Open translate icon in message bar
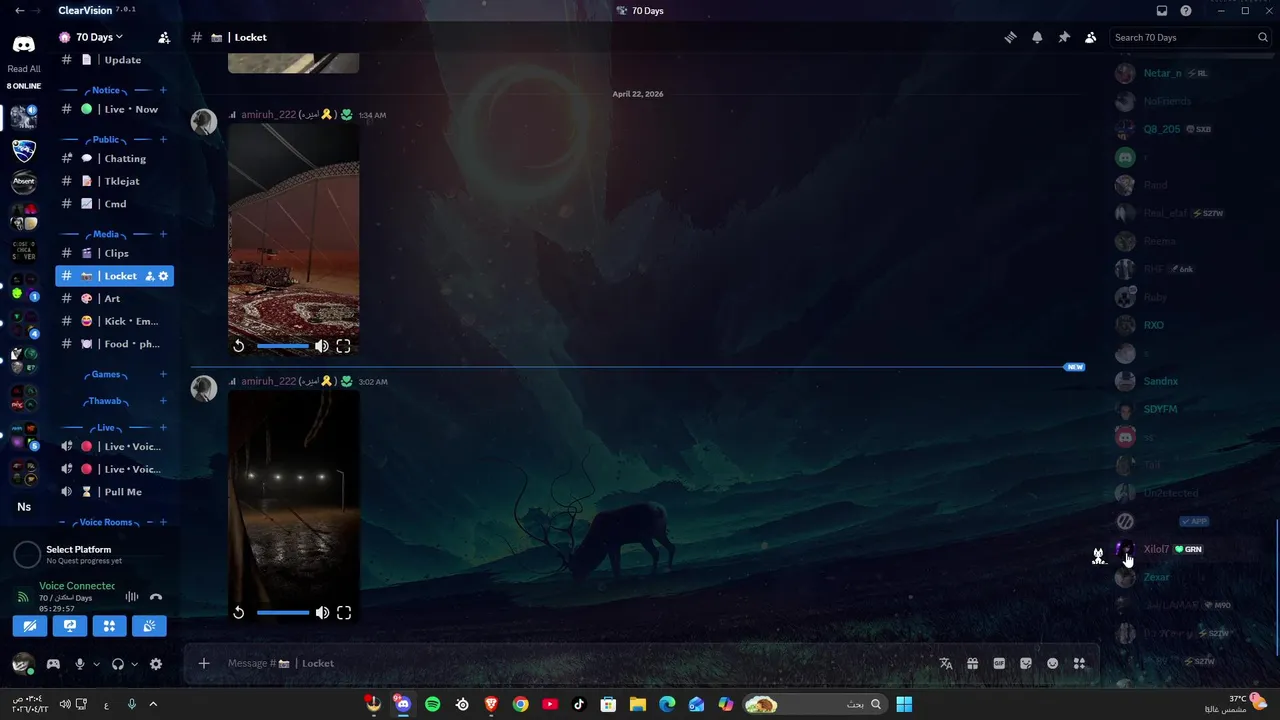The height and width of the screenshot is (720, 1280). (x=946, y=663)
